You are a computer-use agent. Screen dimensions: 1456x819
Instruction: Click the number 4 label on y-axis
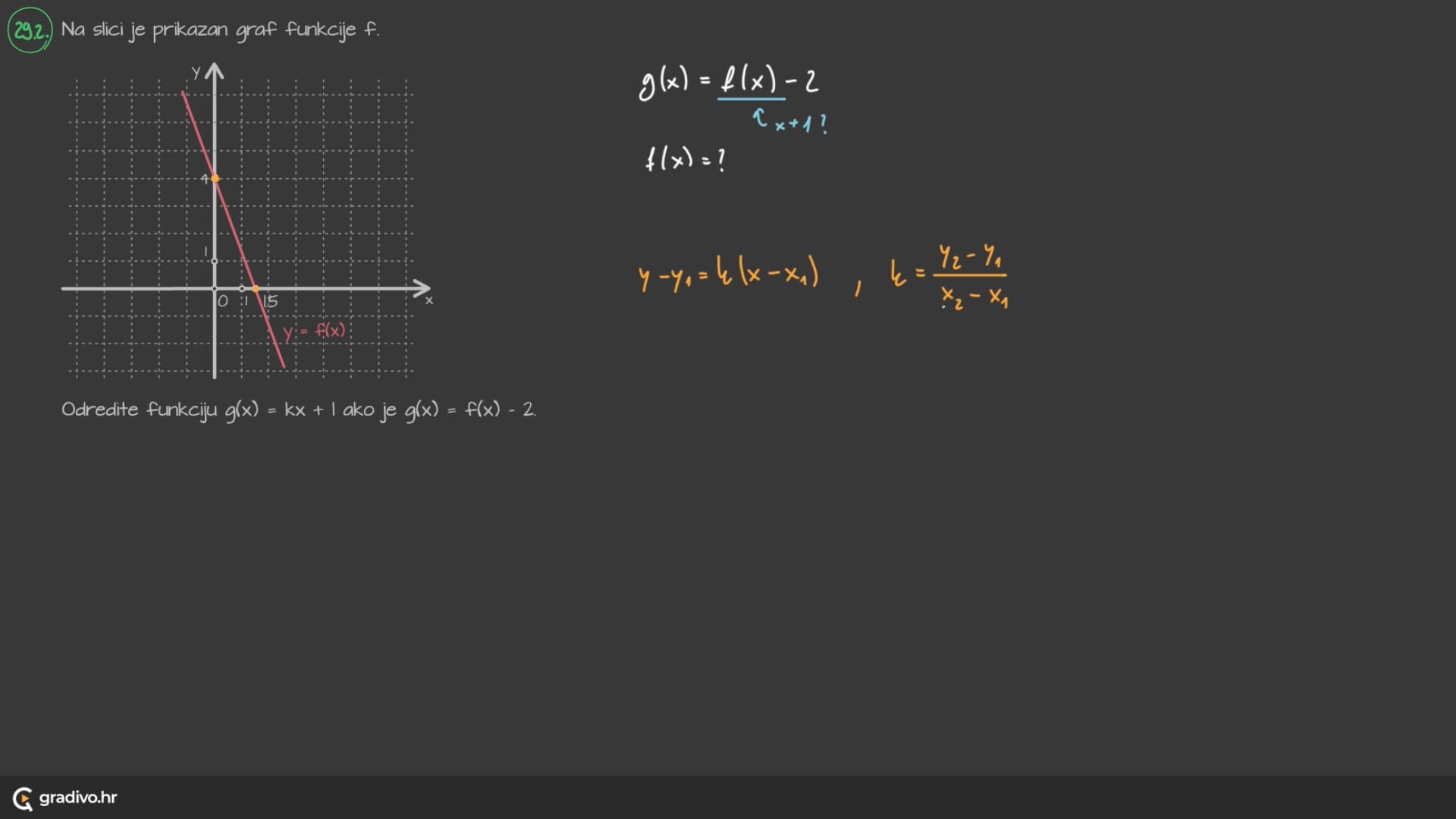tap(204, 179)
